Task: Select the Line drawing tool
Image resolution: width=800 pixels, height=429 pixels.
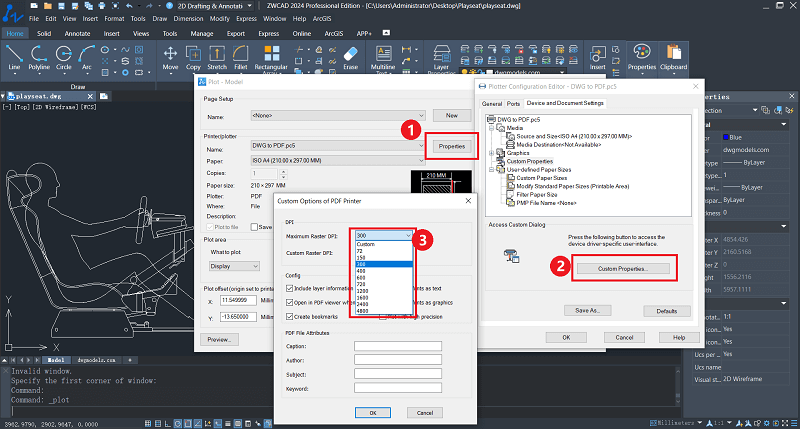Action: [14, 53]
